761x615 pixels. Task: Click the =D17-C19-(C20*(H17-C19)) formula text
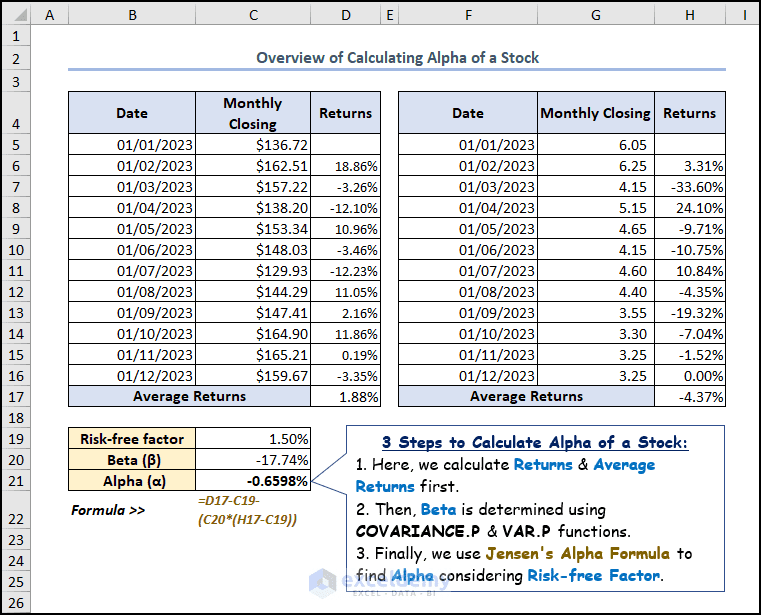click(x=247, y=510)
